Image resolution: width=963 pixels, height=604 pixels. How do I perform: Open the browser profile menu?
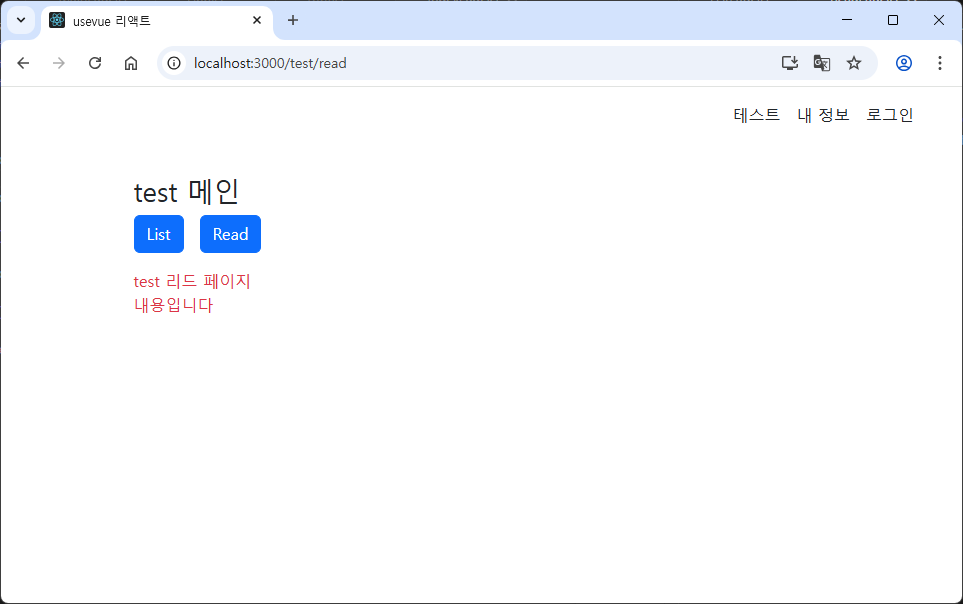coord(903,62)
